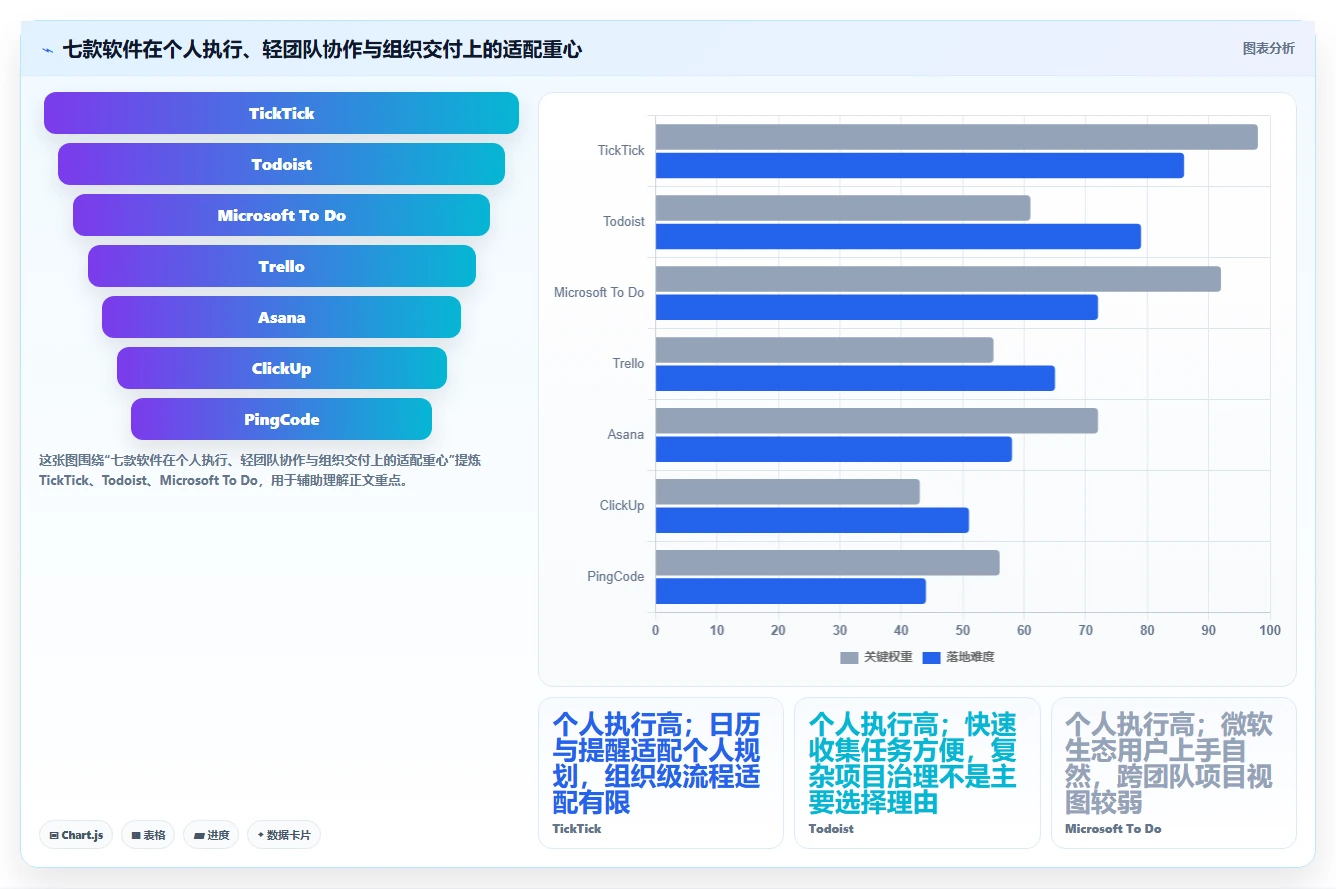The width and height of the screenshot is (1336, 889).
Task: Select the TickTick funnel bar
Action: pyautogui.click(x=281, y=113)
